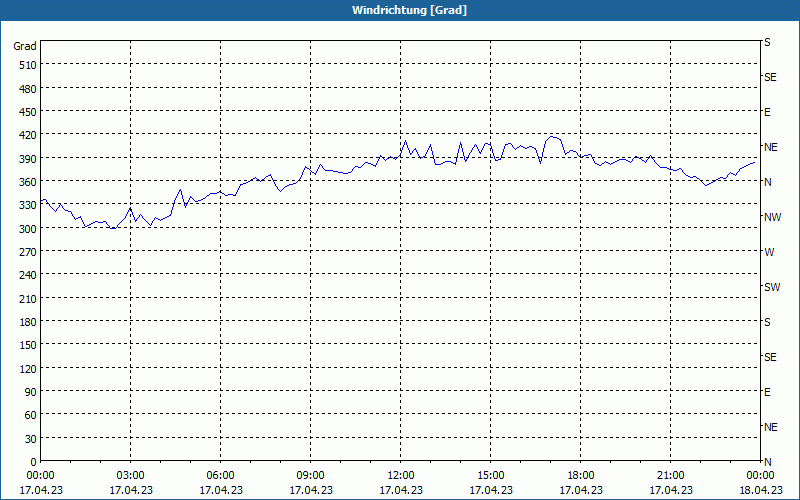
Task: Click the 450 degree axis label
Action: tap(28, 112)
